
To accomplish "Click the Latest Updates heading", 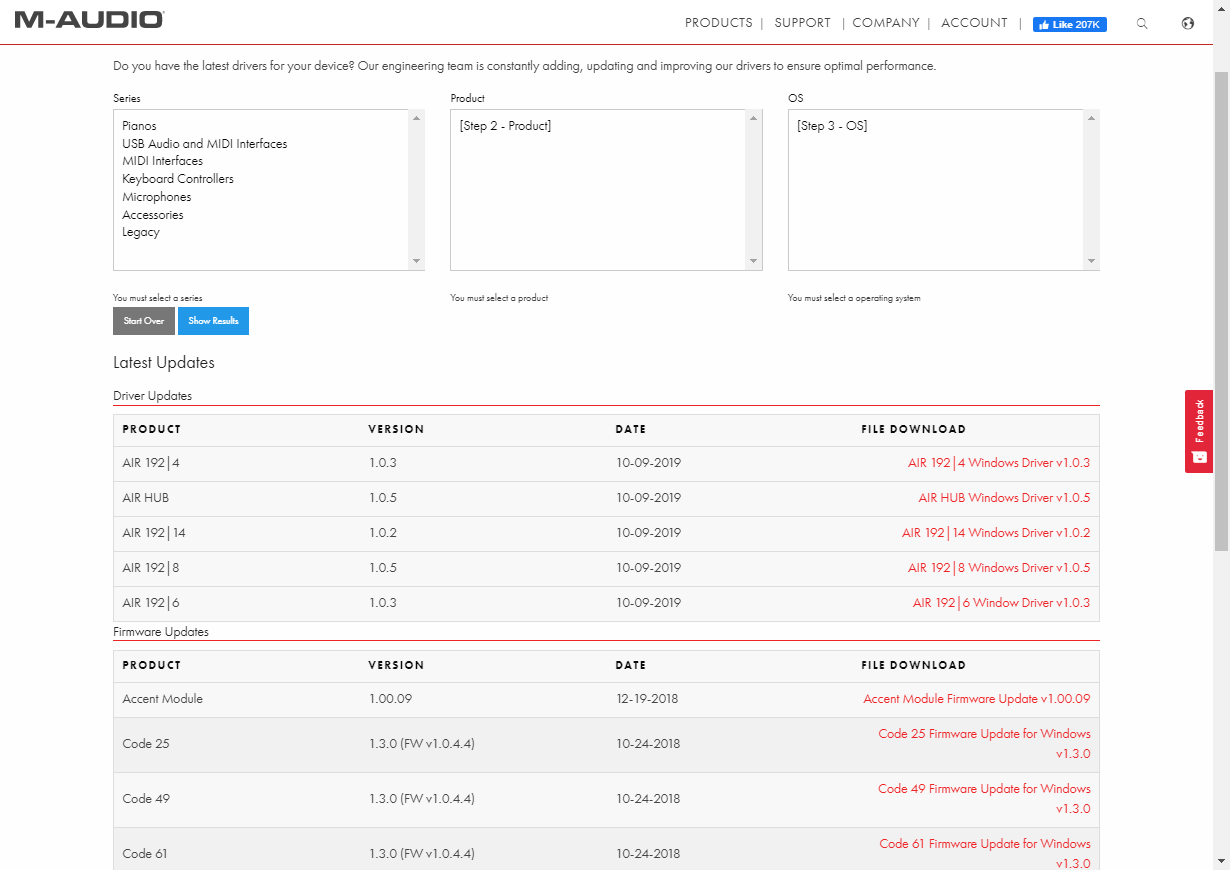I will pos(164,362).
